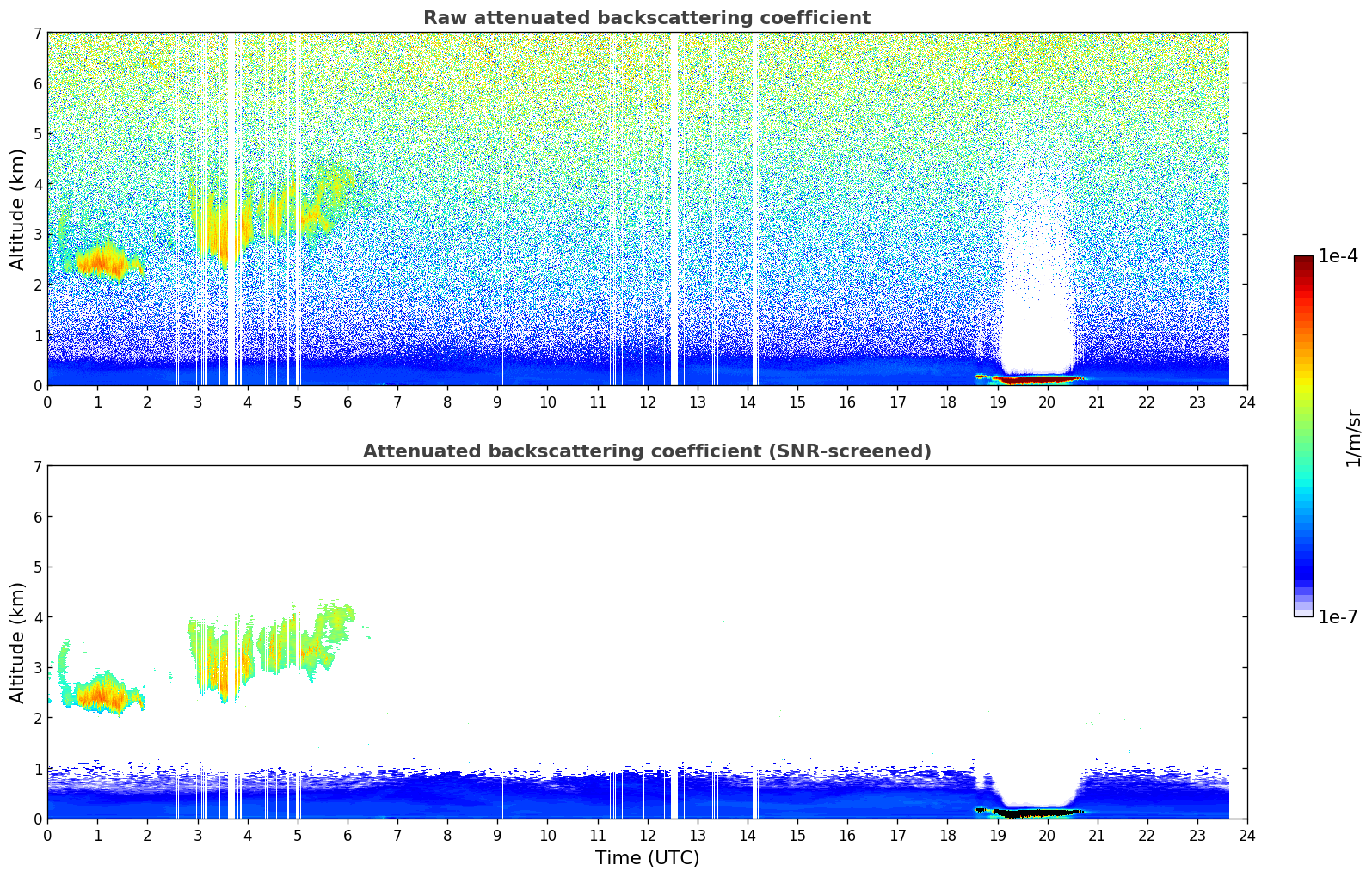Viewport: 1372px width, 877px height.
Task: Click the '1/m/sr' colorbar unit label
Action: (x=1353, y=438)
